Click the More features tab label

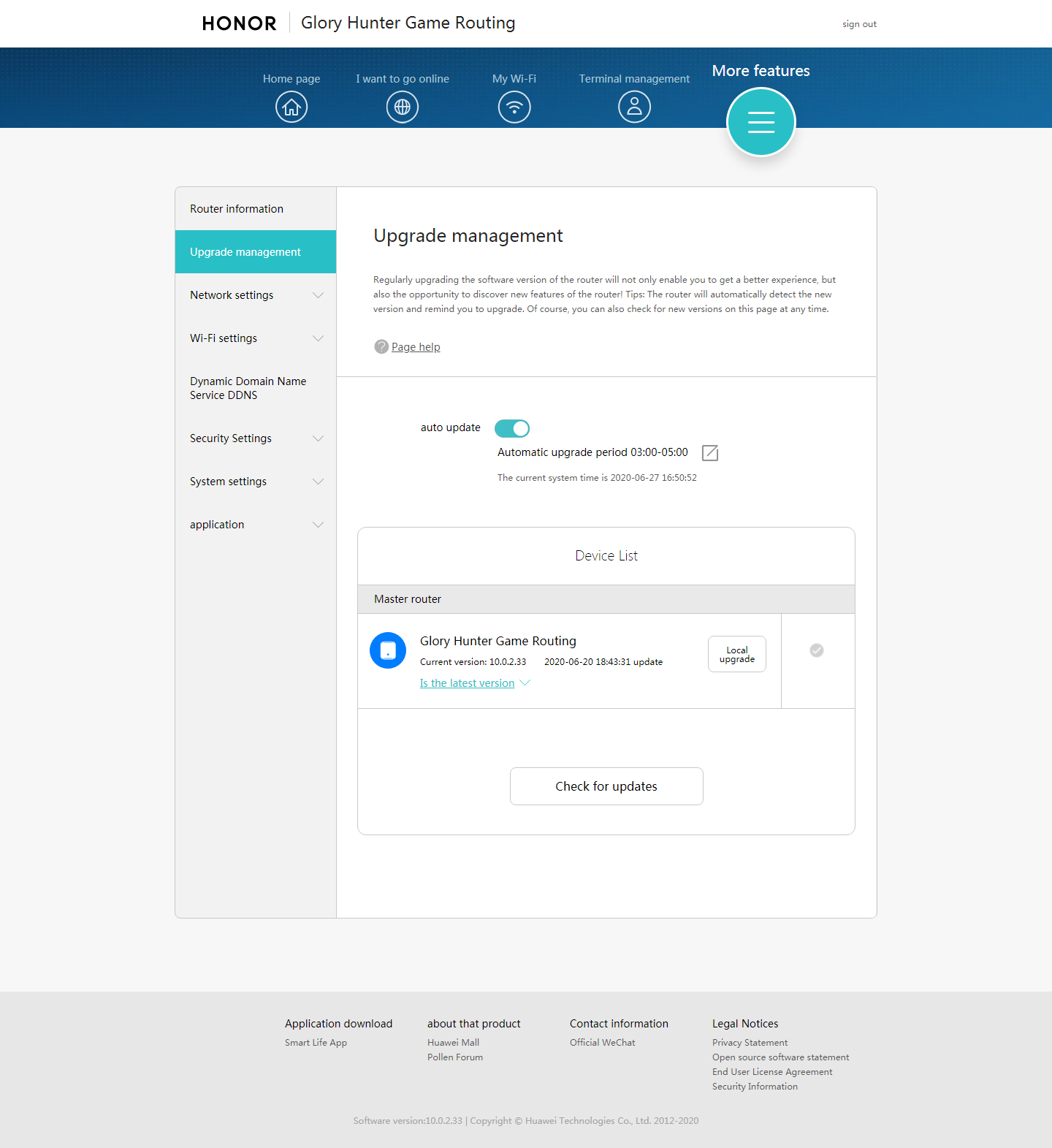(761, 71)
